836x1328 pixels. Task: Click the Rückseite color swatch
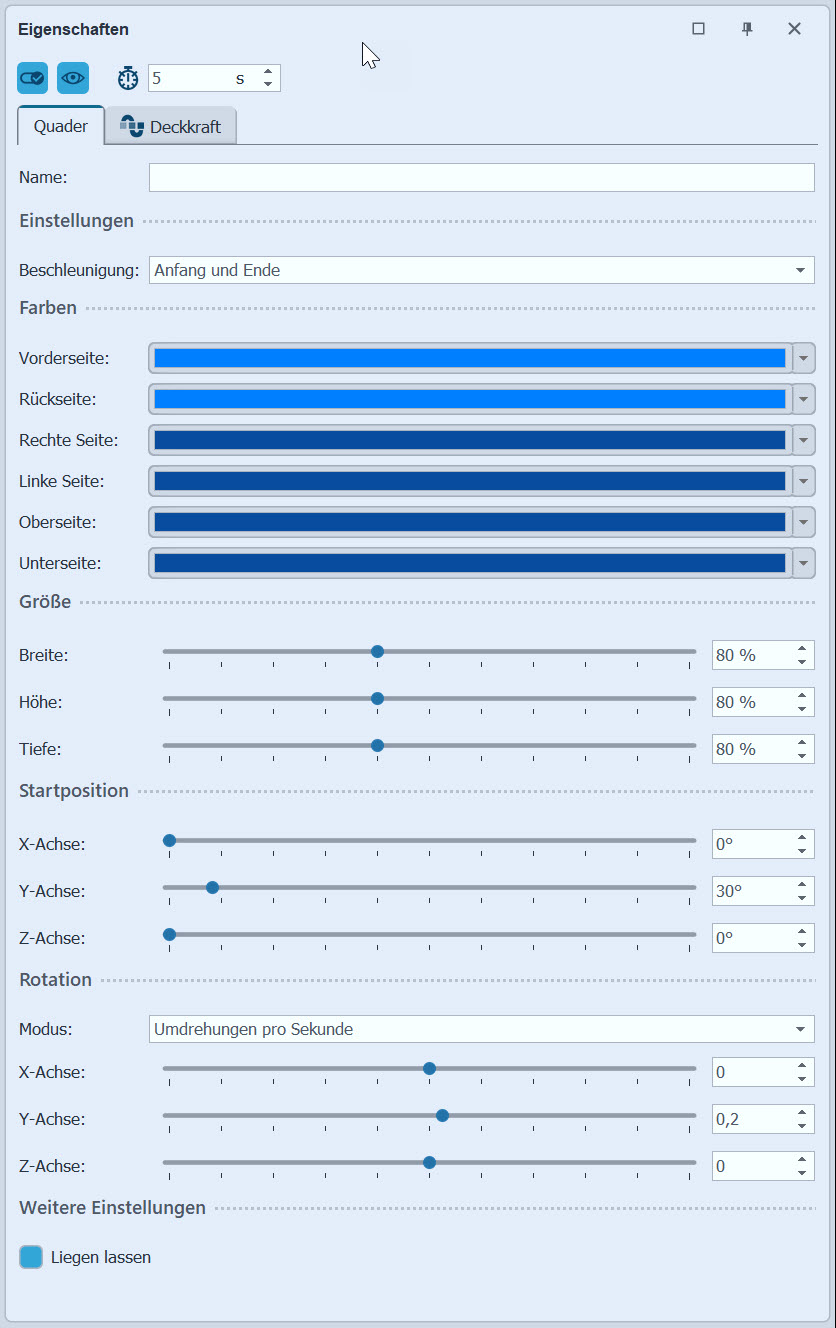coord(469,399)
